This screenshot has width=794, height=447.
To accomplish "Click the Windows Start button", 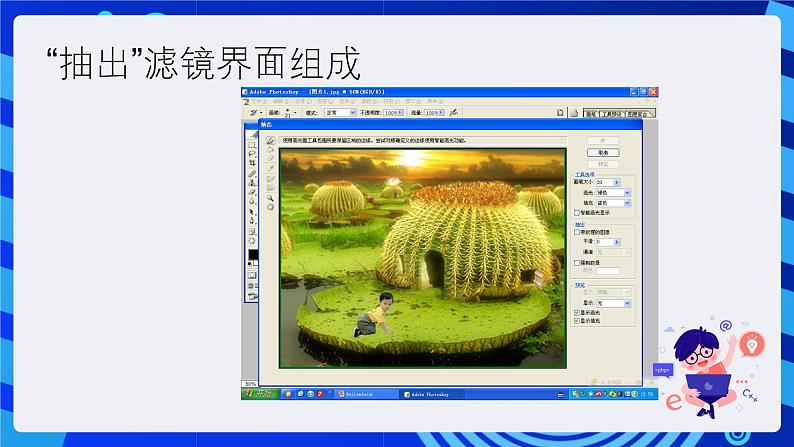I will point(260,394).
